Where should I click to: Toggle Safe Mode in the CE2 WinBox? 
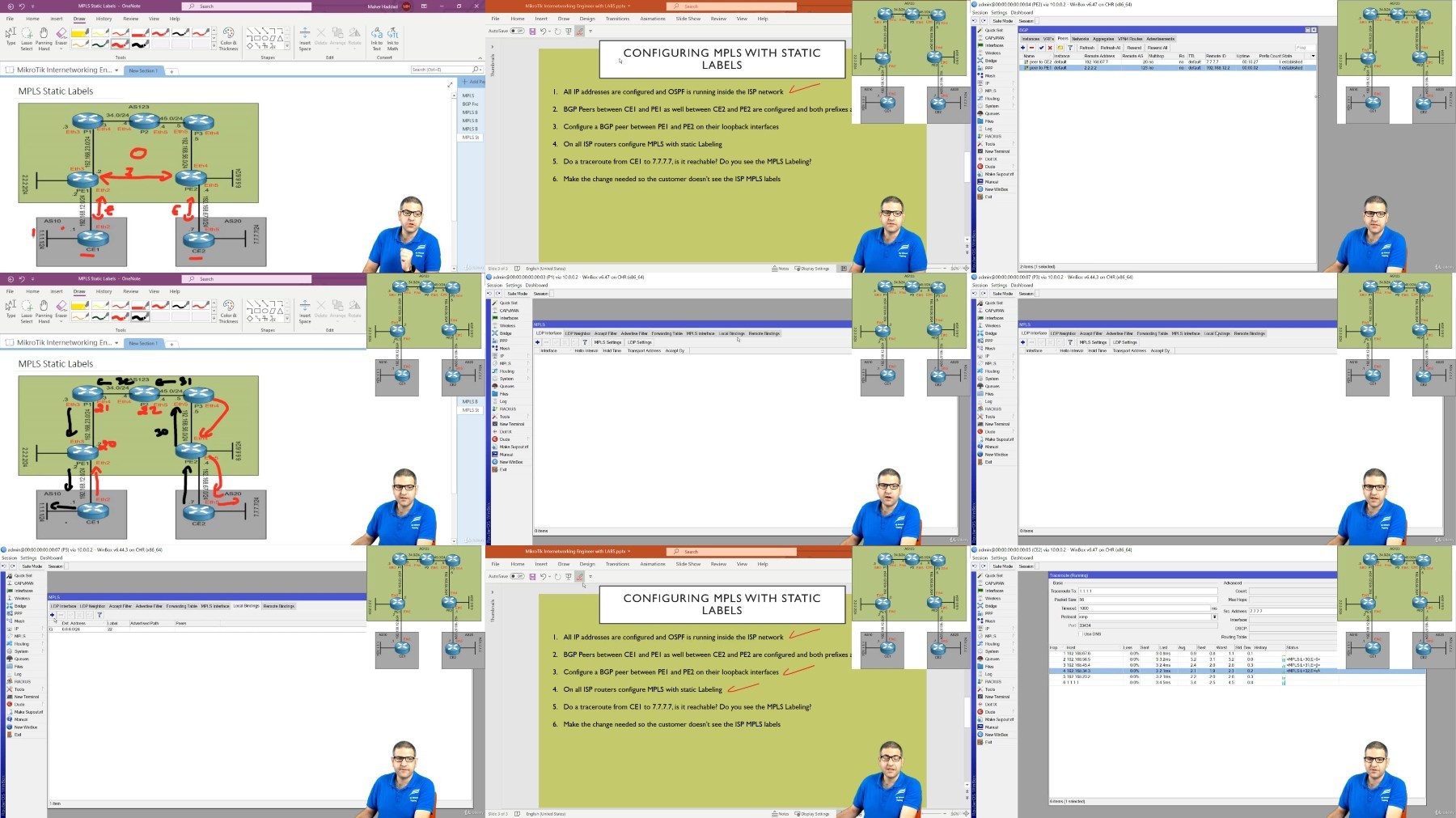(1002, 566)
